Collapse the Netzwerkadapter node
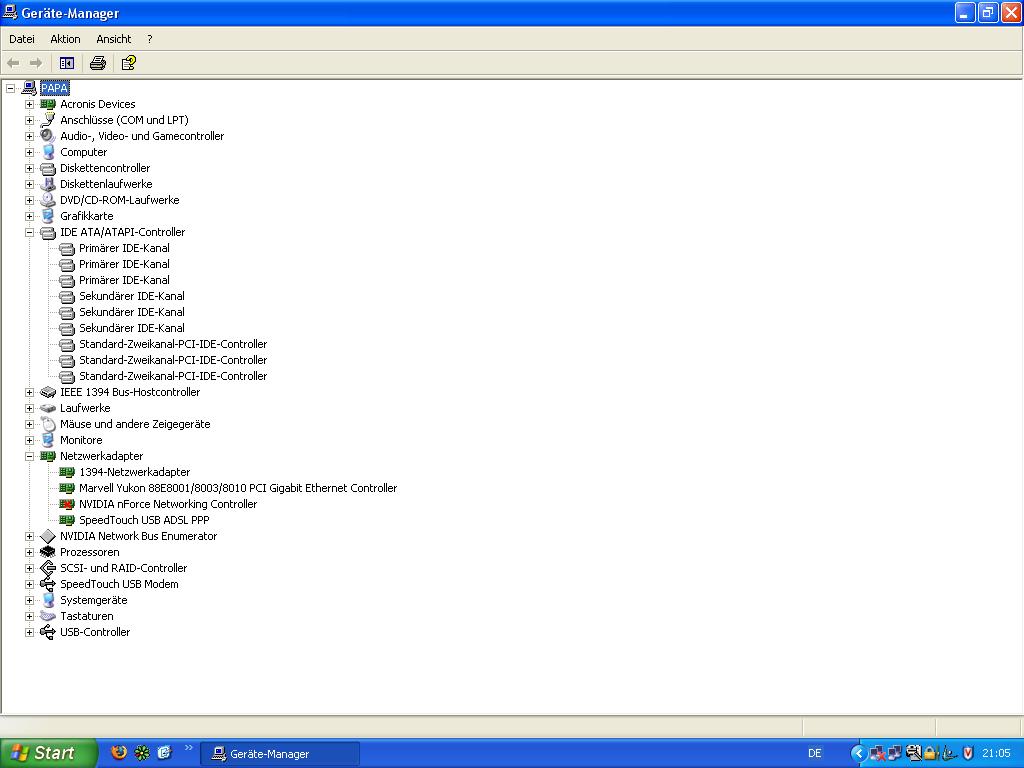 pos(29,456)
